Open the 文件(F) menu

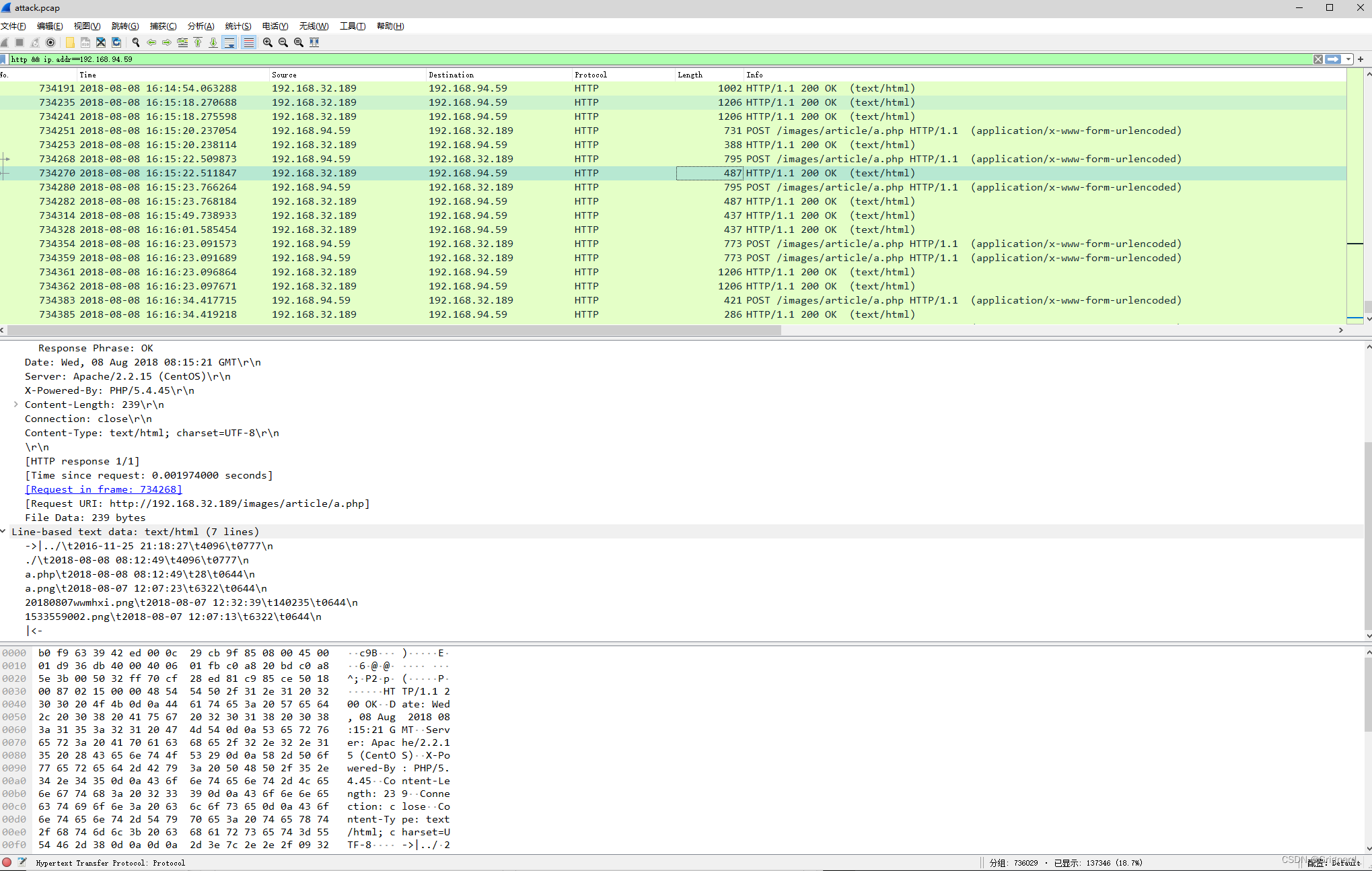[x=13, y=26]
